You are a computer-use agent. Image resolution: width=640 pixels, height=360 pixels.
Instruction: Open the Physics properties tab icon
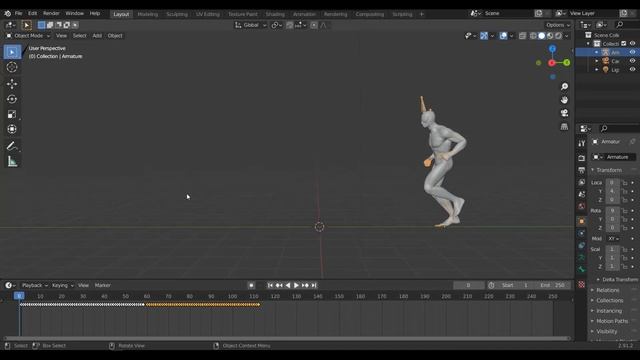(x=582, y=233)
